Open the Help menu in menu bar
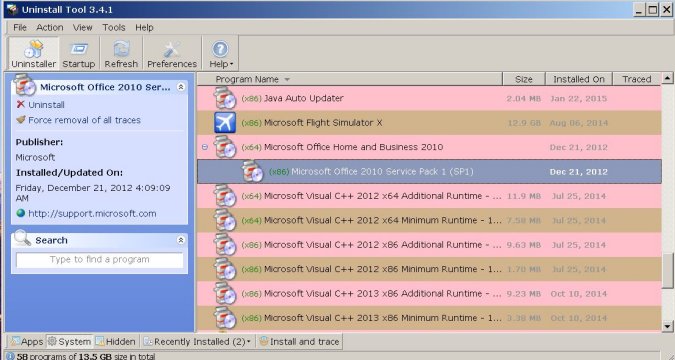675x360 pixels. [x=144, y=27]
